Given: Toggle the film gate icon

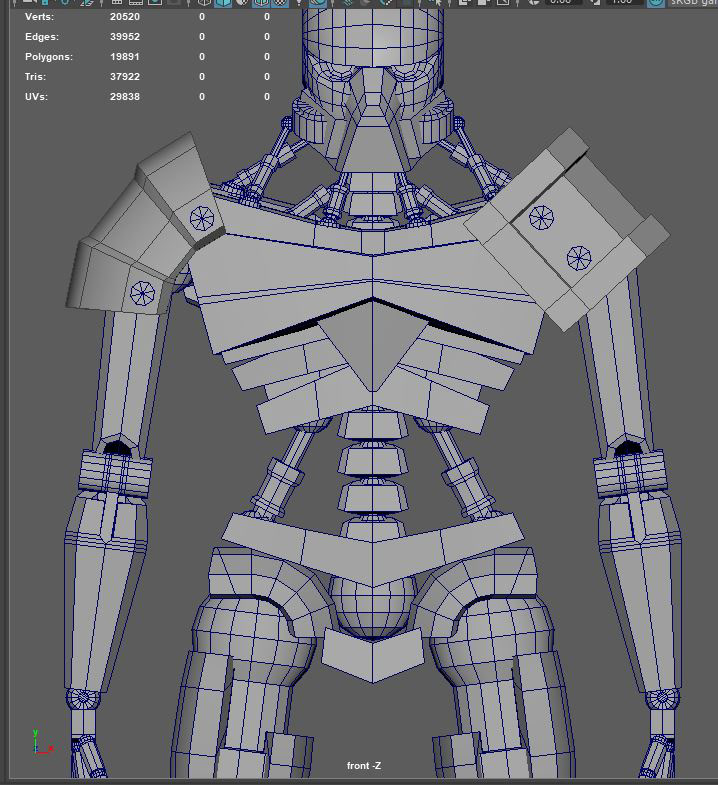Looking at the screenshot, I should (136, 2).
